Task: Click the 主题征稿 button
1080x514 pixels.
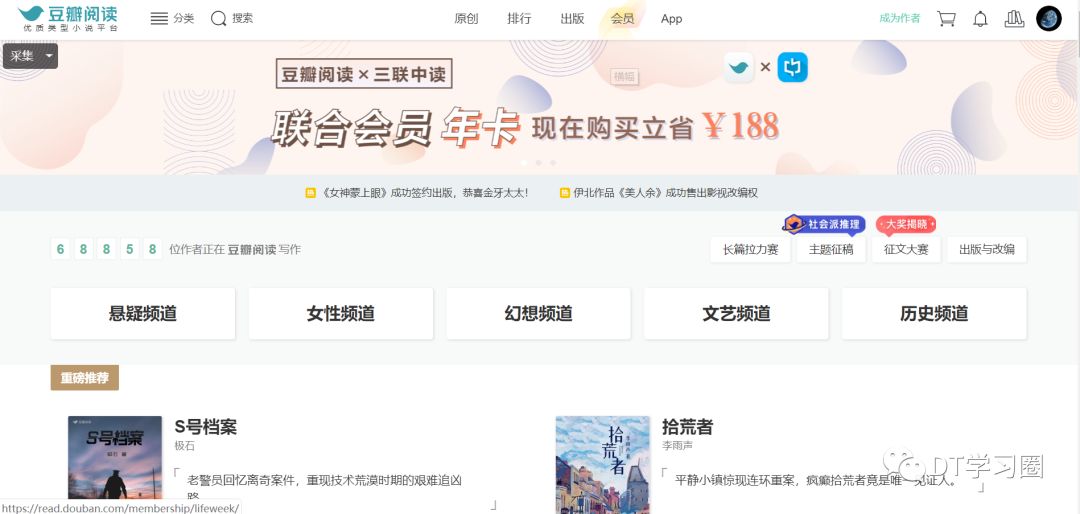Action: [x=831, y=249]
